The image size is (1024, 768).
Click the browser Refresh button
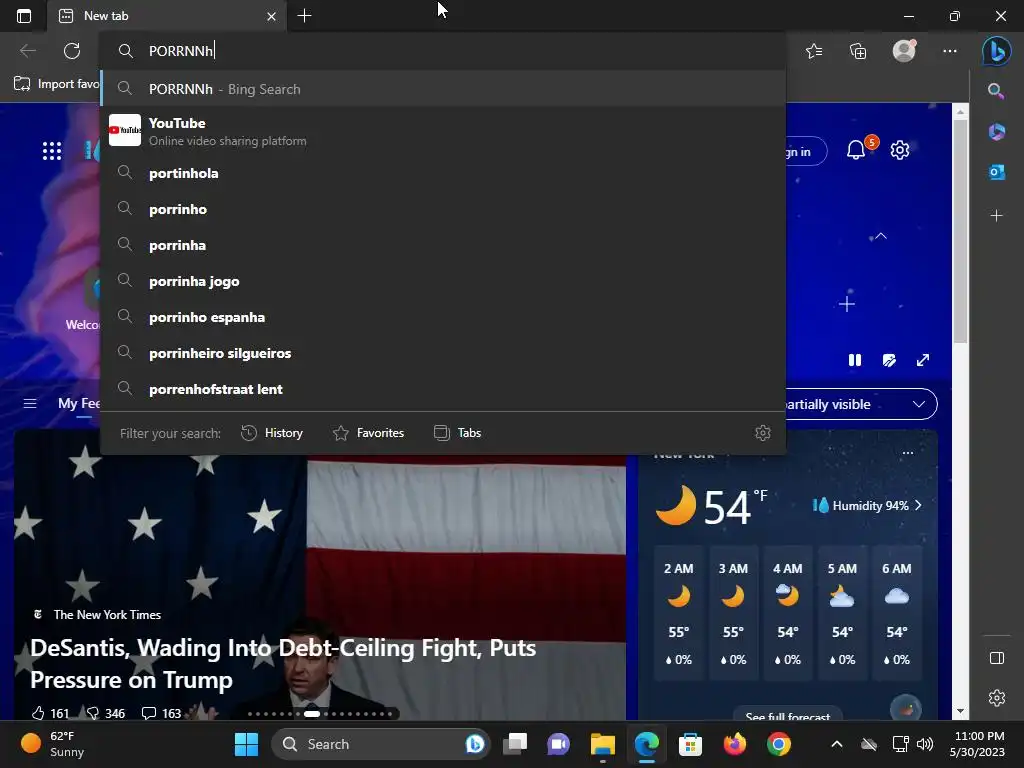tap(72, 50)
